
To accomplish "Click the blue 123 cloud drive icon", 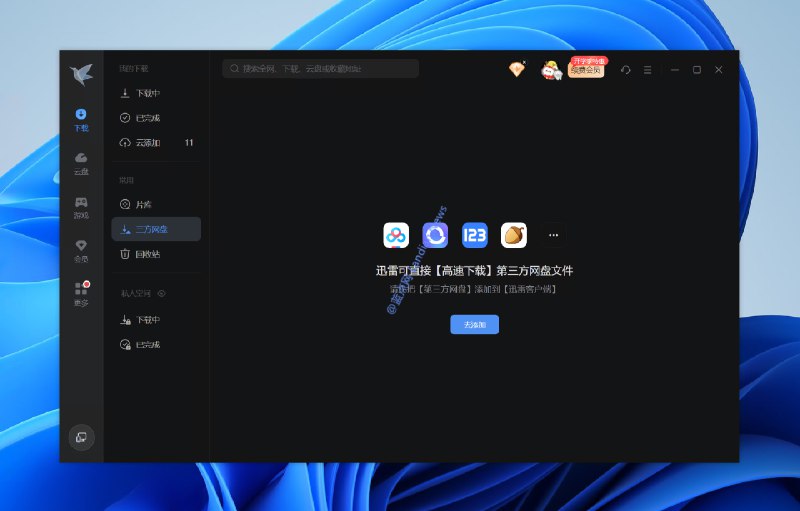I will click(x=474, y=235).
